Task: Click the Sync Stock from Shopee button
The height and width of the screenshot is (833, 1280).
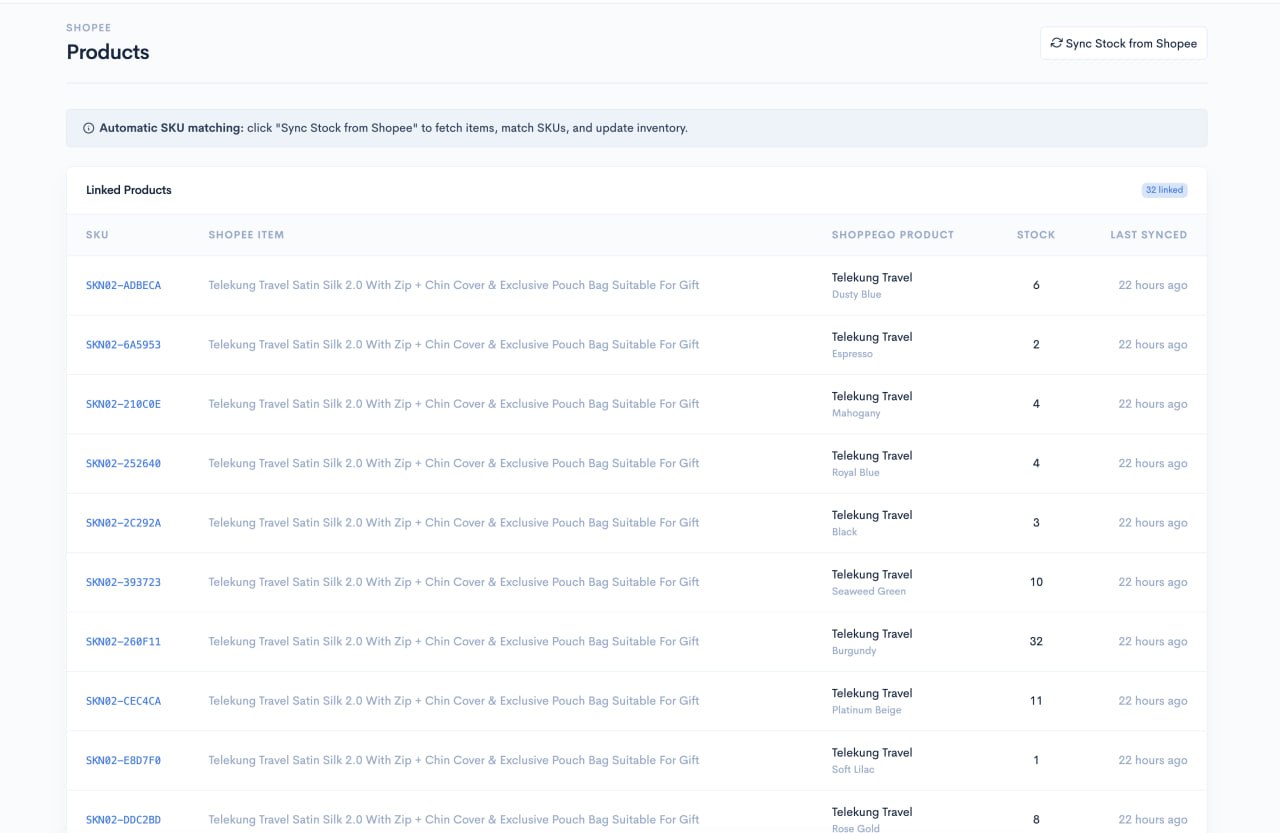Action: click(x=1123, y=43)
